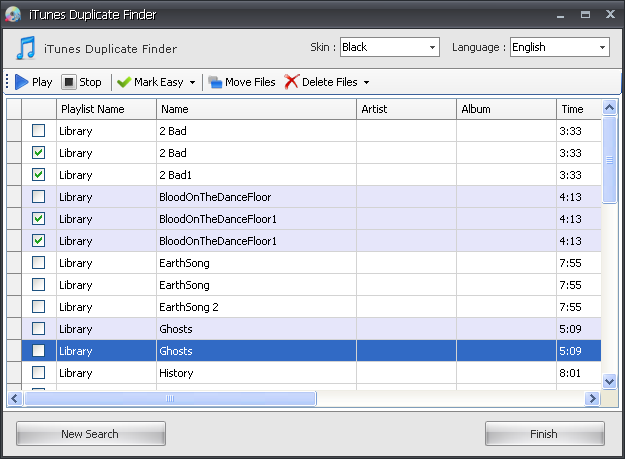Tick the checkbox for EarthSong 2
The width and height of the screenshot is (625, 459).
[x=38, y=307]
